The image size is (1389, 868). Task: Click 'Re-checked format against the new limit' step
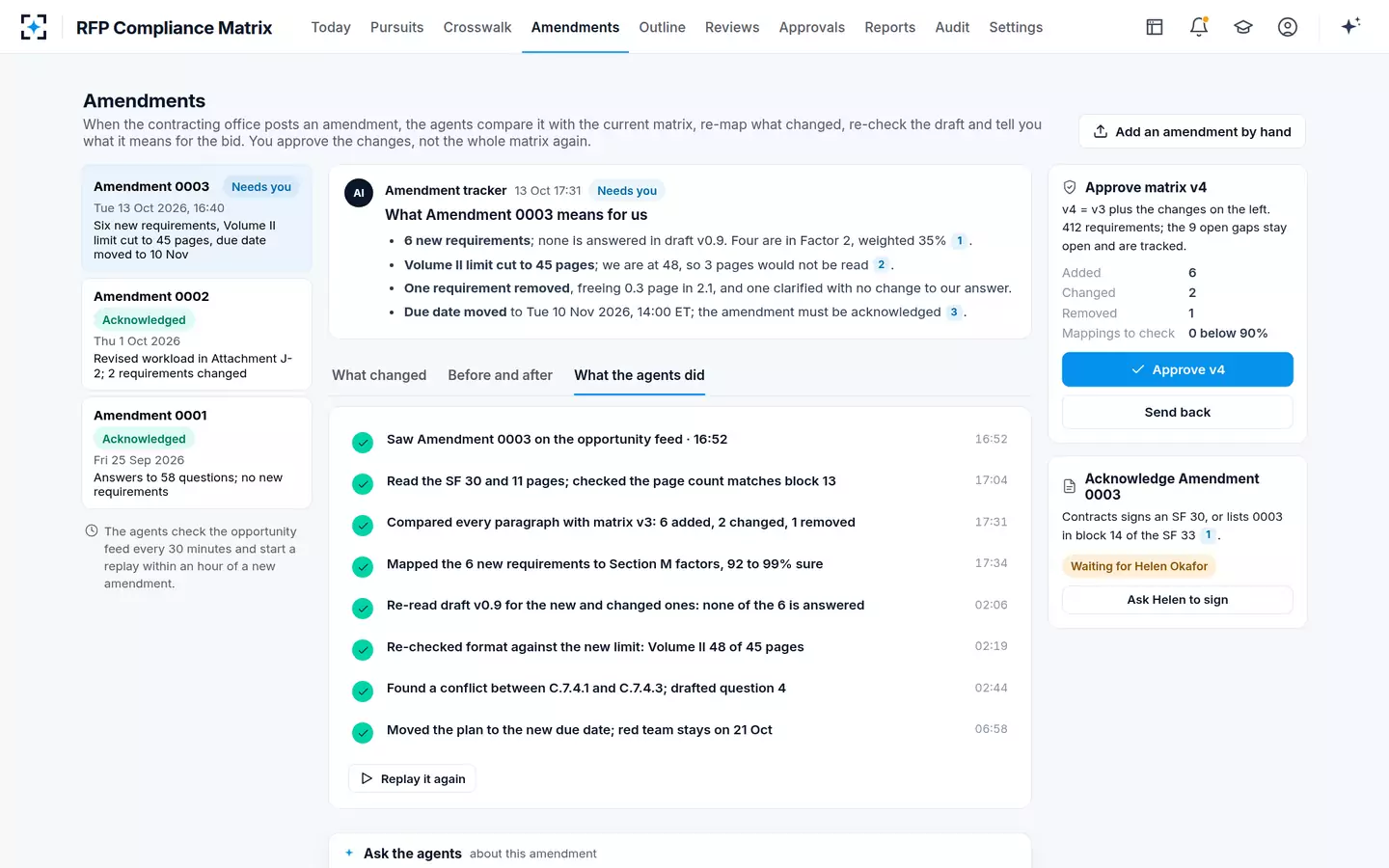680,647
